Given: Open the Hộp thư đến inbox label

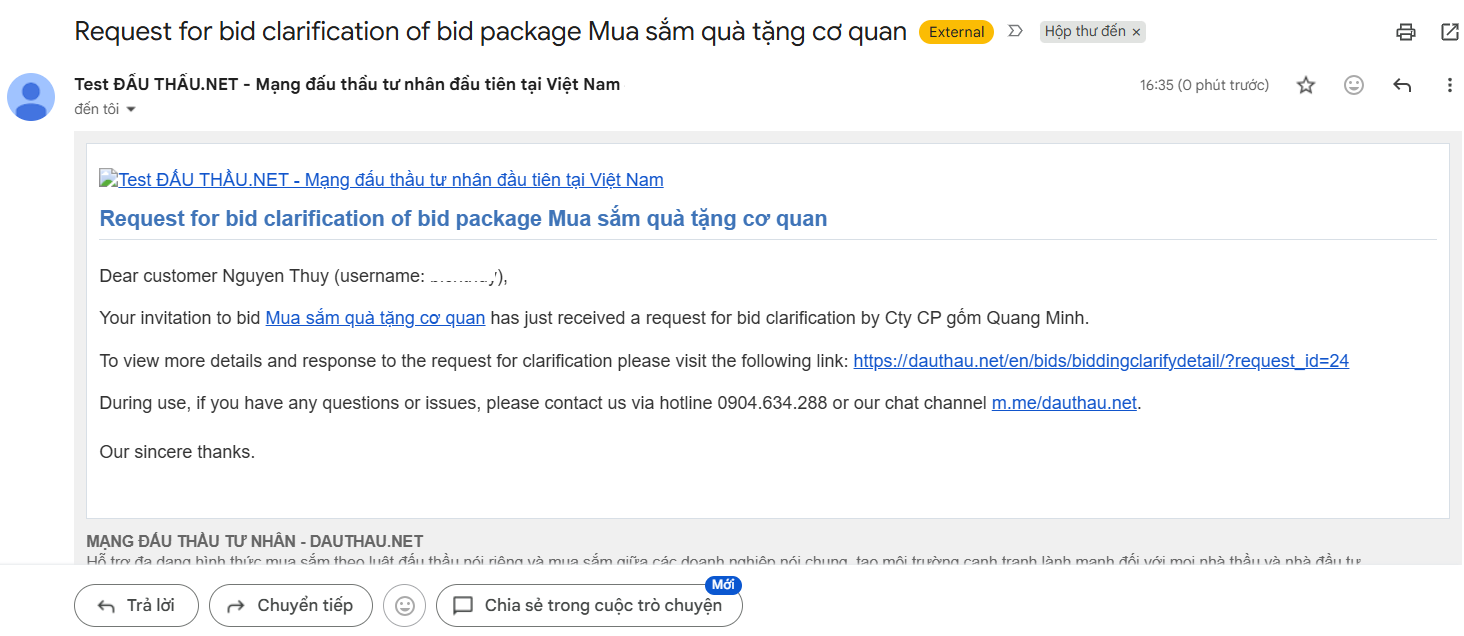Looking at the screenshot, I should point(1084,32).
